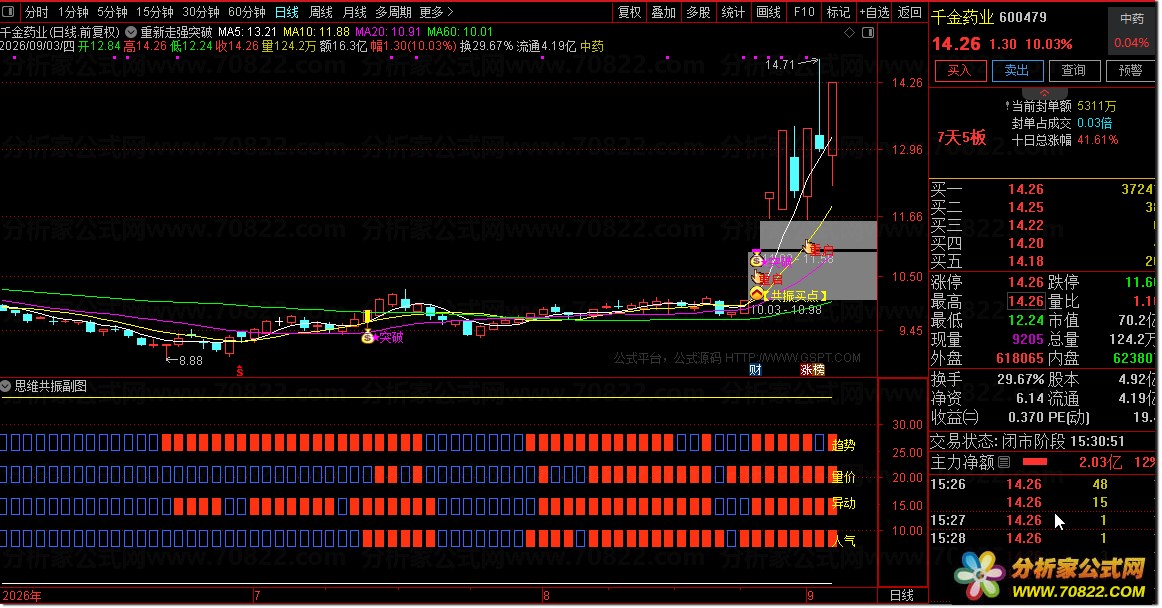Click the 涨榜 tag below the chart

coord(812,369)
